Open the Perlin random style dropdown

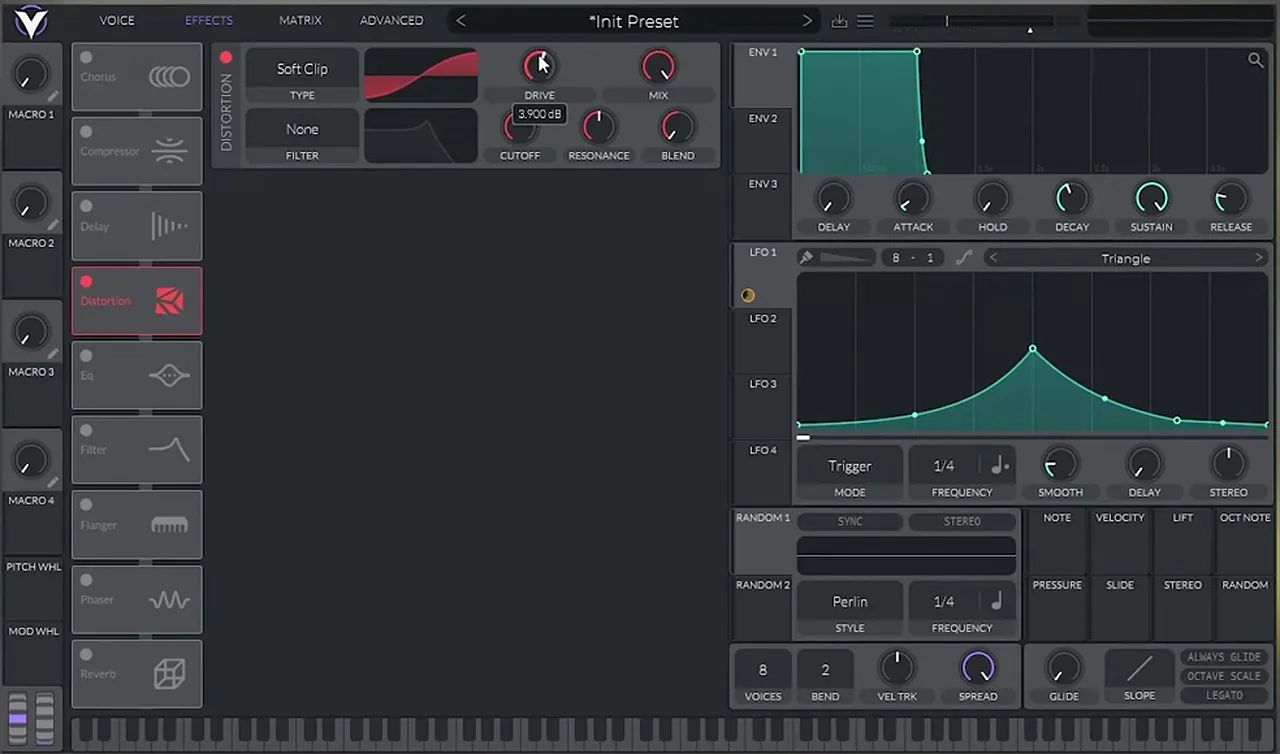(x=850, y=601)
